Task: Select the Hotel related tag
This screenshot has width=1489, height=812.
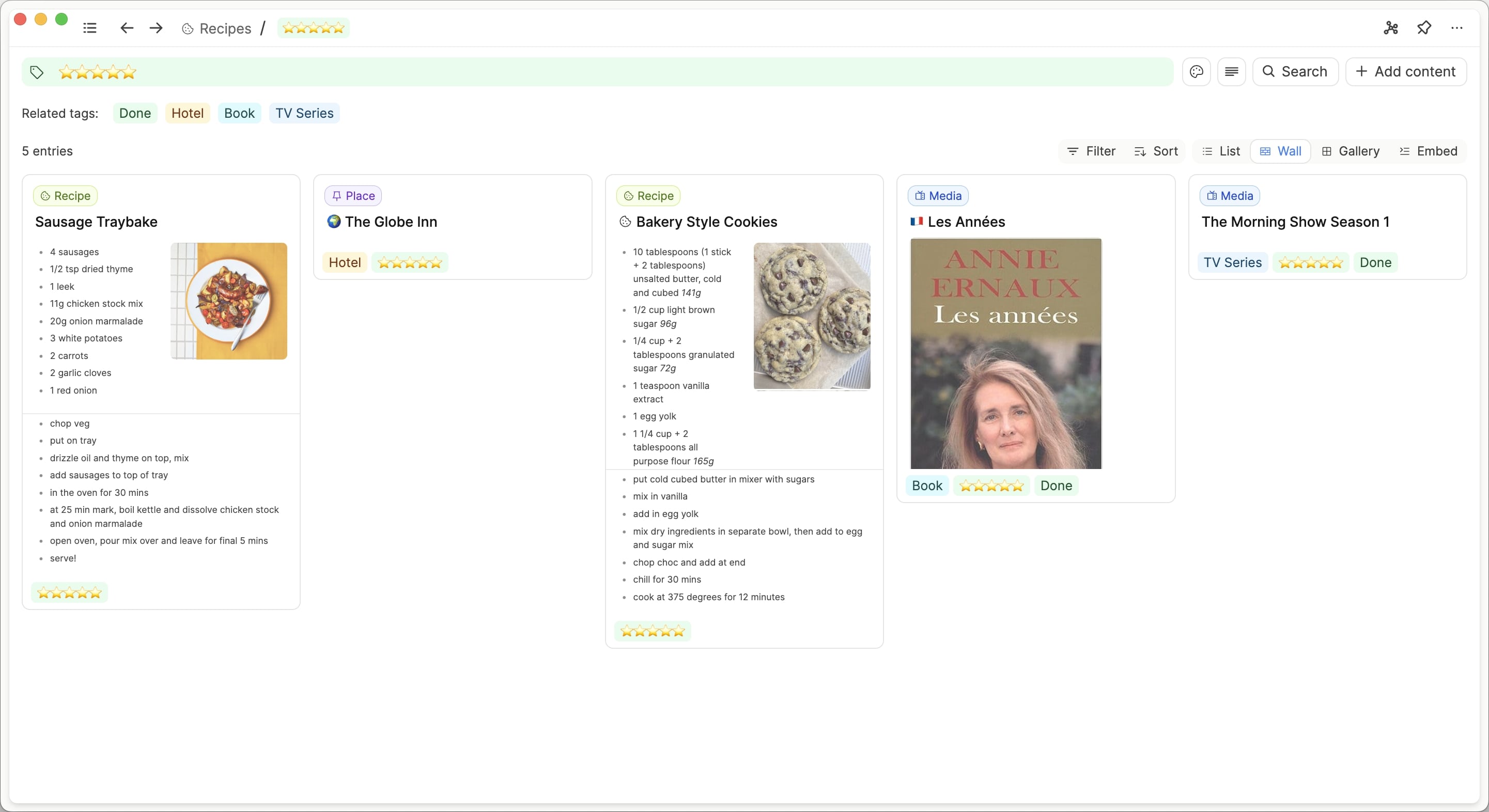Action: tap(187, 113)
